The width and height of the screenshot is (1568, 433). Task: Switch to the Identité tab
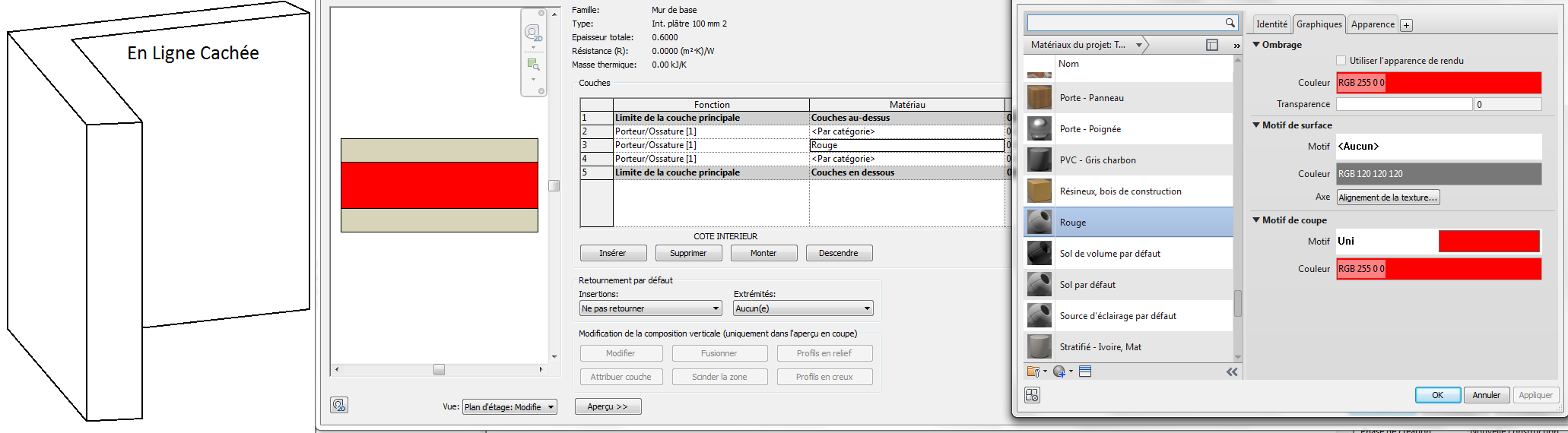(1271, 24)
